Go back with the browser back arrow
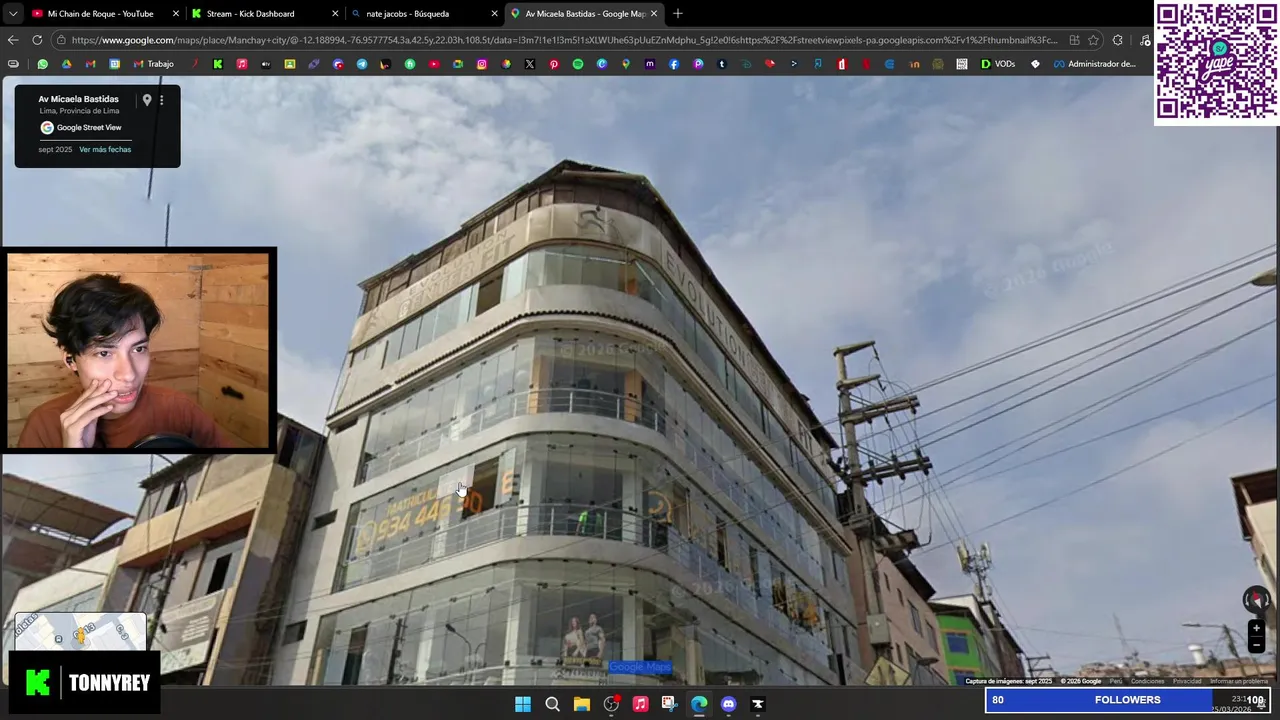 coord(12,40)
